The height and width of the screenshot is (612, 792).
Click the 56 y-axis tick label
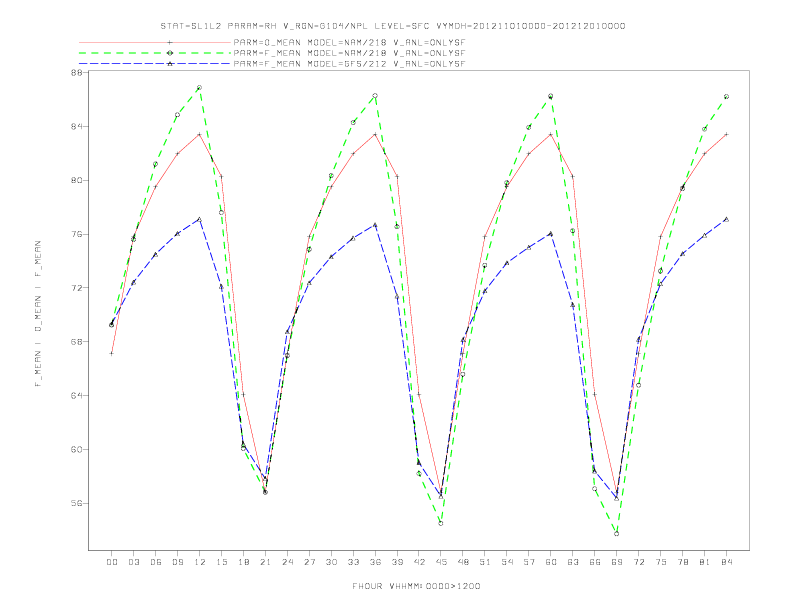coord(76,503)
